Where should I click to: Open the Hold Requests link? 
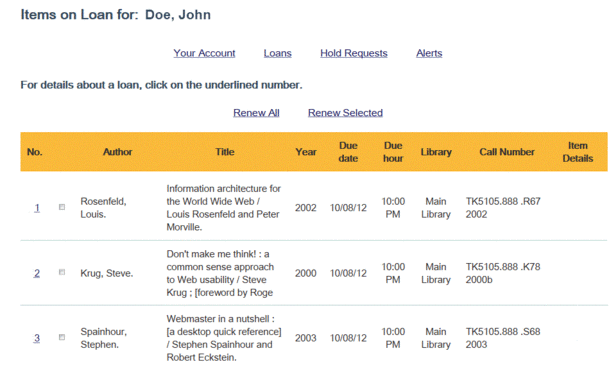(x=354, y=53)
